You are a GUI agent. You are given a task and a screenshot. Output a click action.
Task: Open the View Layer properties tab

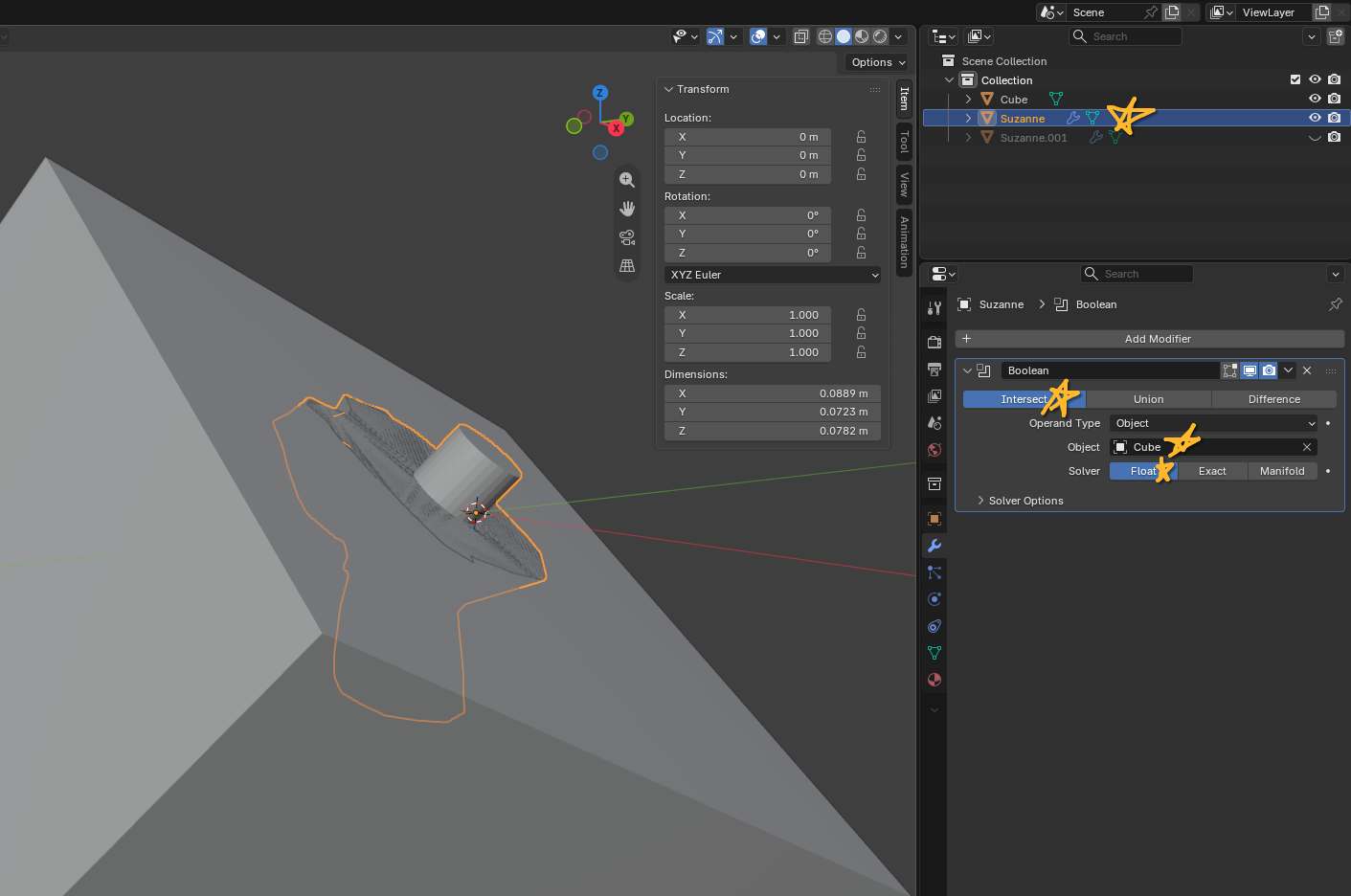934,395
